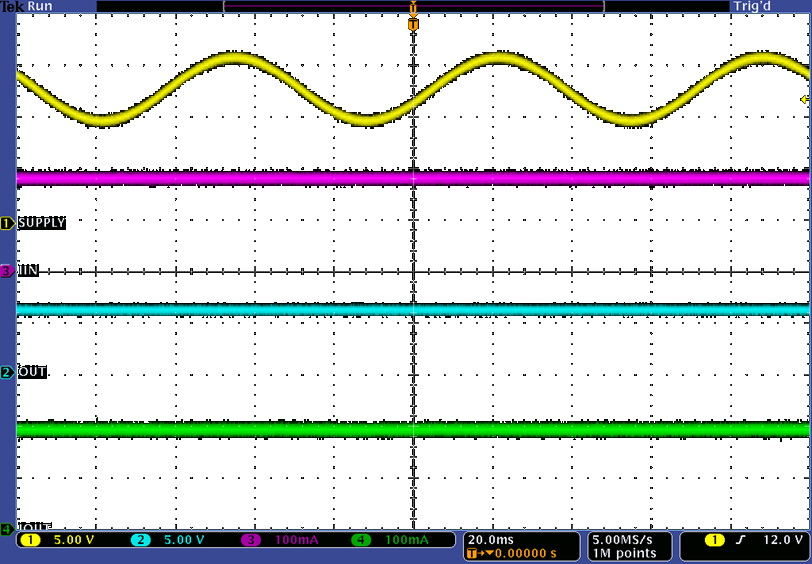Click the rising edge trigger slope symbol
This screenshot has width=812, height=564.
[x=741, y=540]
